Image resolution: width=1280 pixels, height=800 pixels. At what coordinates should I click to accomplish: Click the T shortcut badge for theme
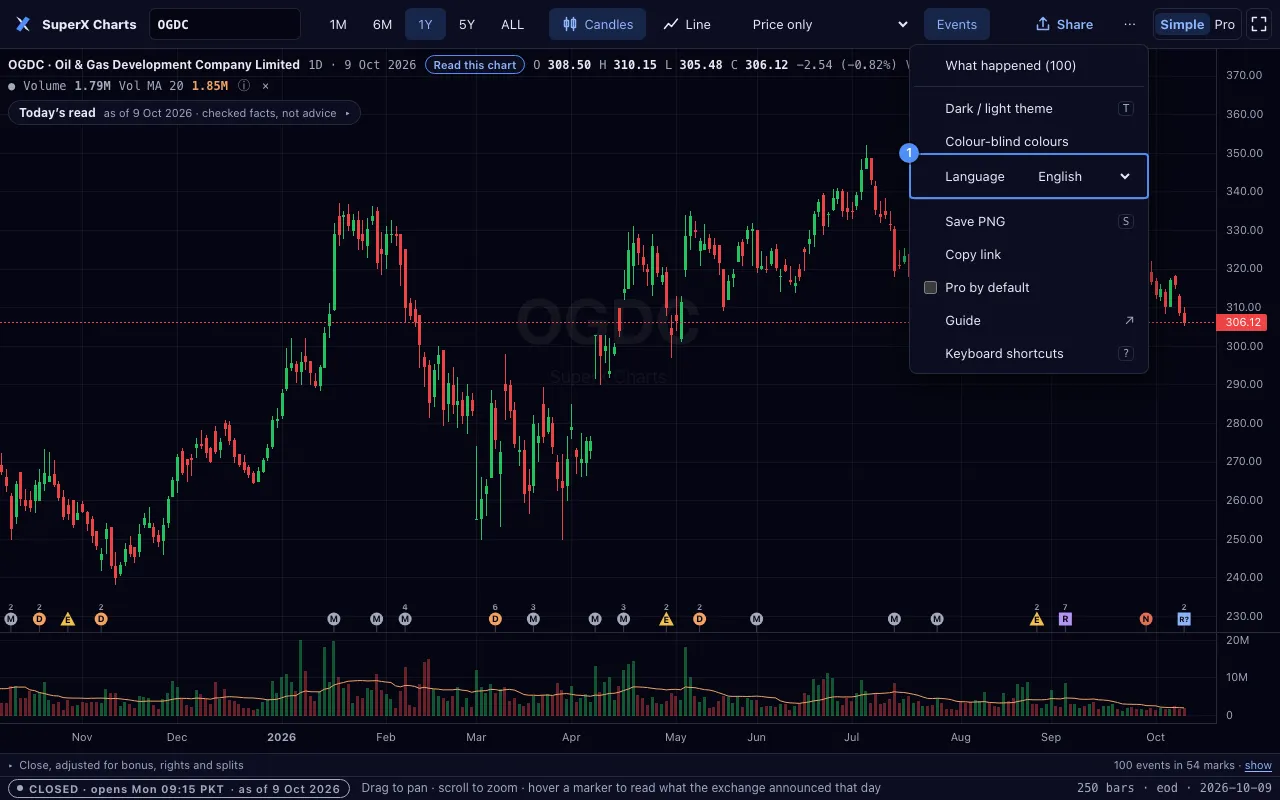click(1126, 108)
